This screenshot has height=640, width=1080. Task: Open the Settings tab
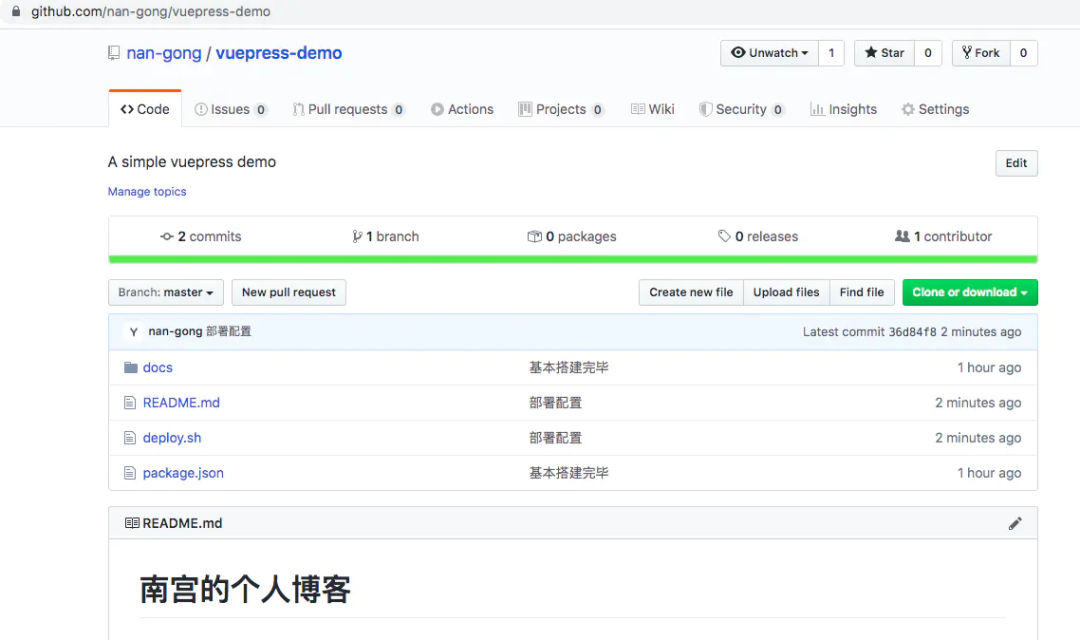[935, 109]
